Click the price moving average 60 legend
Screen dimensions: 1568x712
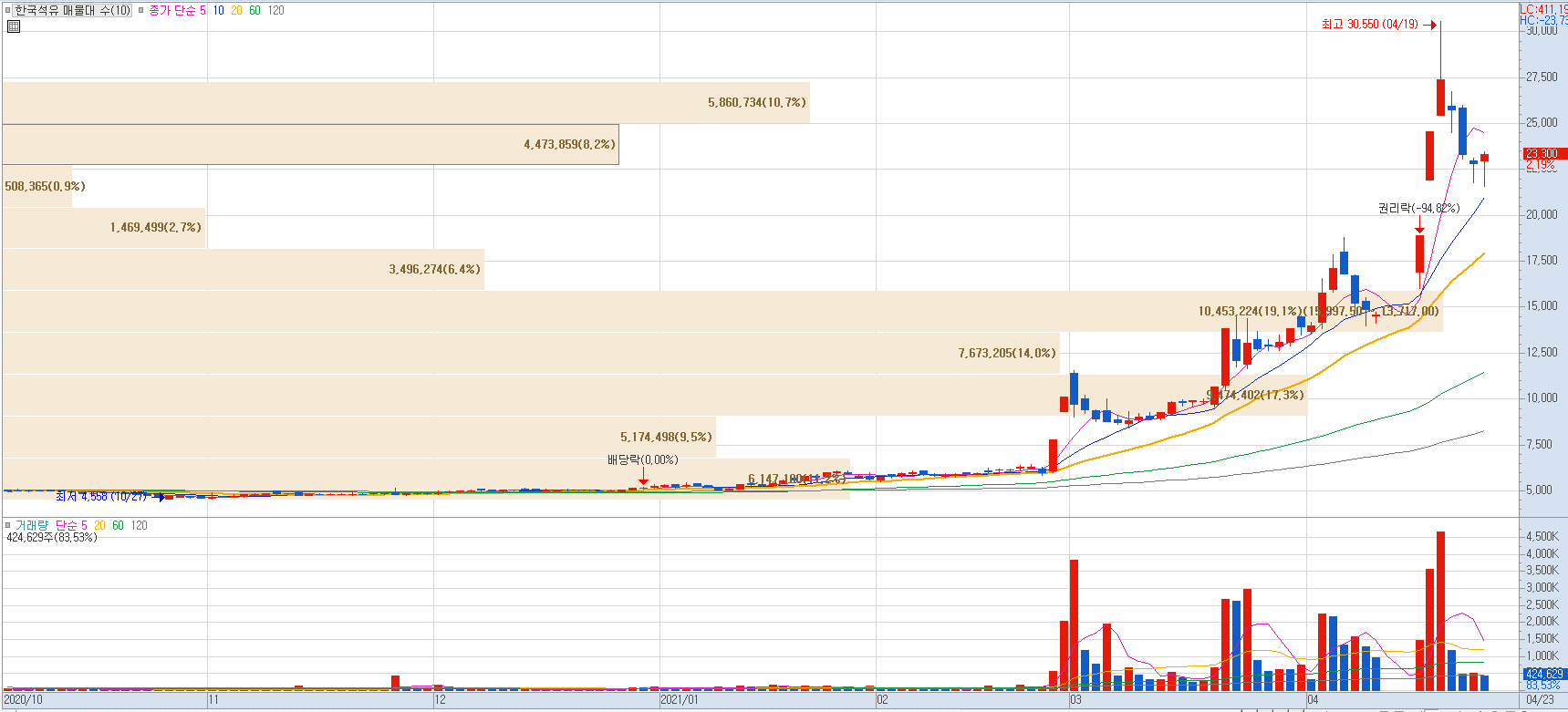click(255, 11)
